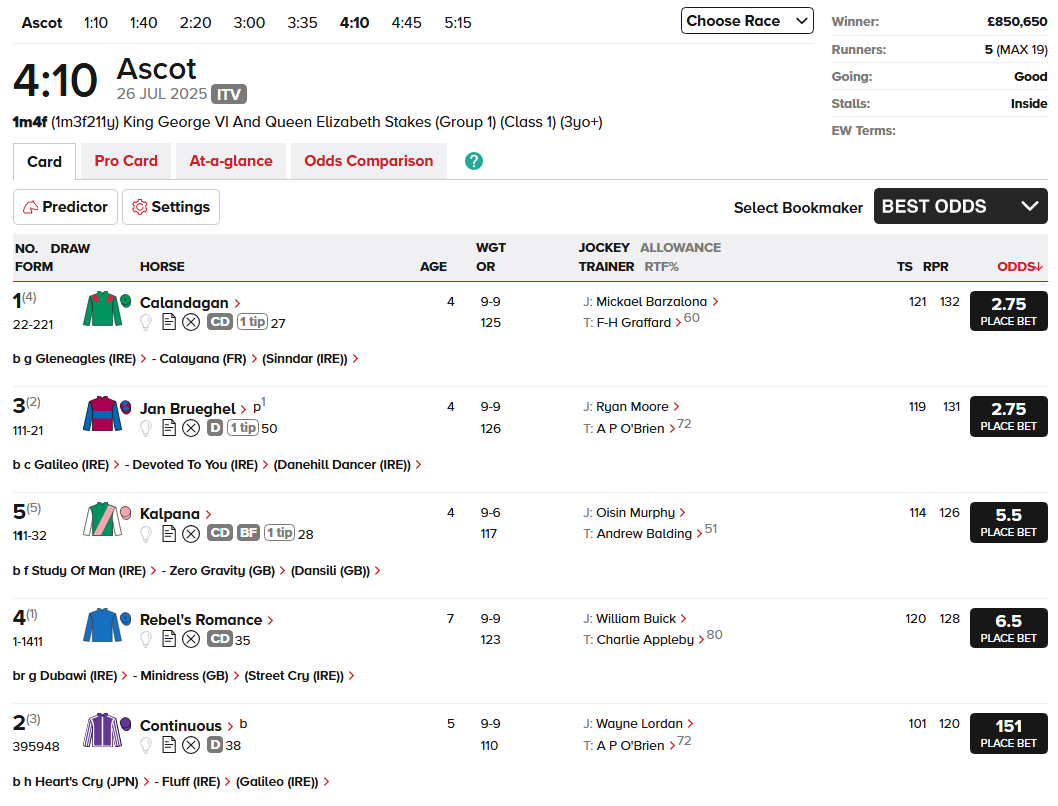1058x806 pixels.
Task: Click Kalpana's circled X icon
Action: coord(192,534)
